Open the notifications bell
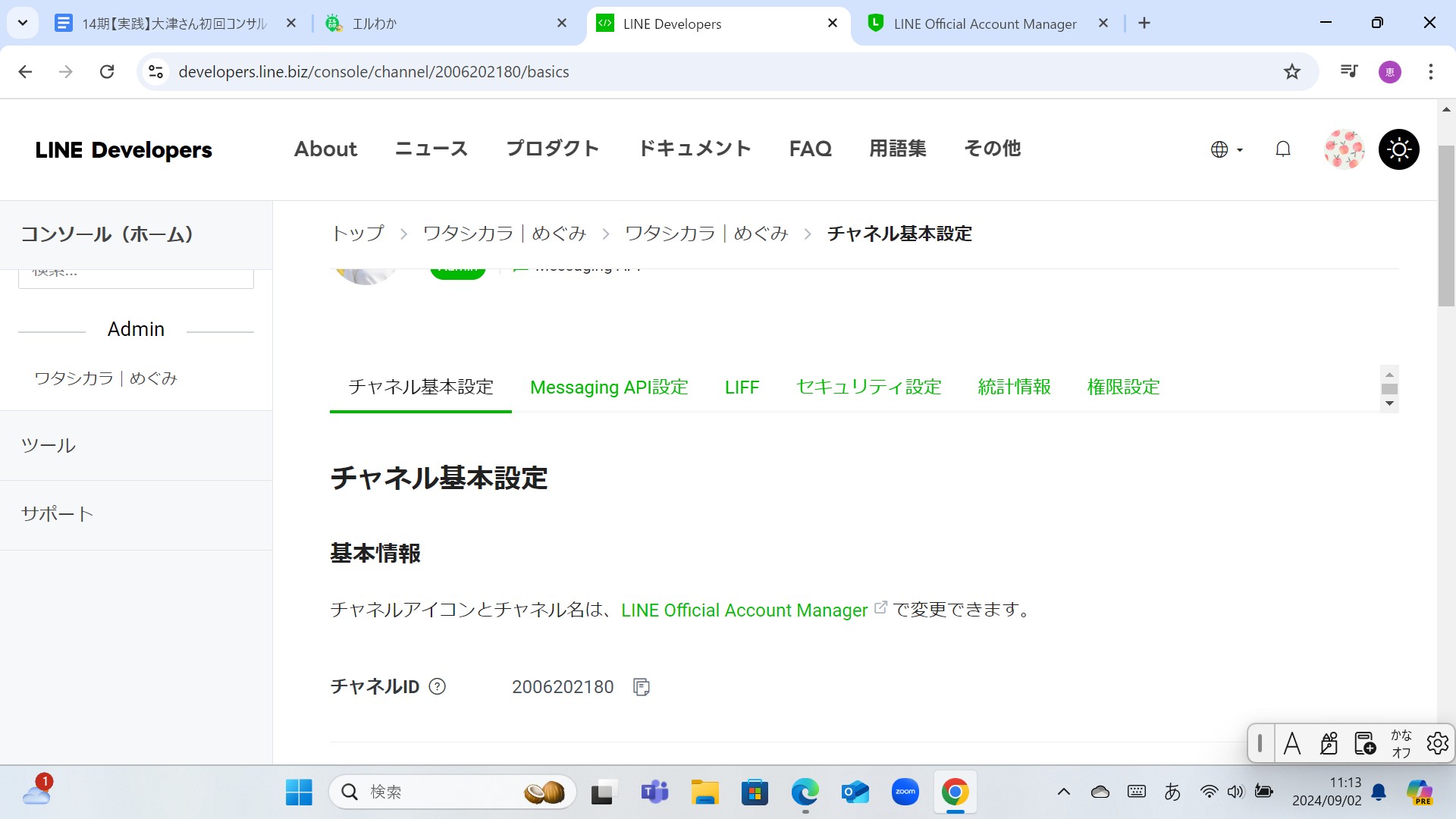Viewport: 1456px width, 819px height. pos(1282,149)
